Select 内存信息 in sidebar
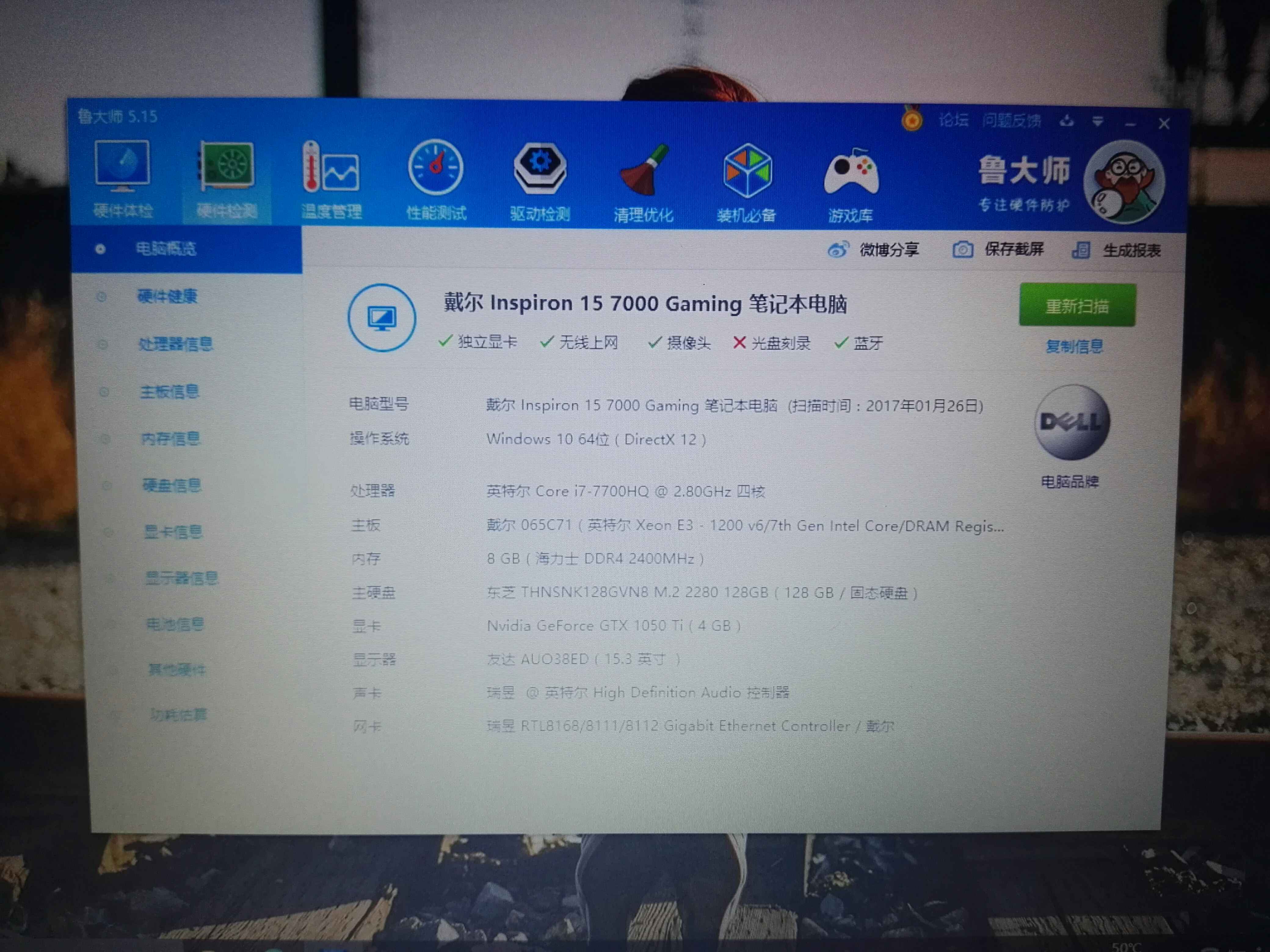1270x952 pixels. tap(171, 439)
